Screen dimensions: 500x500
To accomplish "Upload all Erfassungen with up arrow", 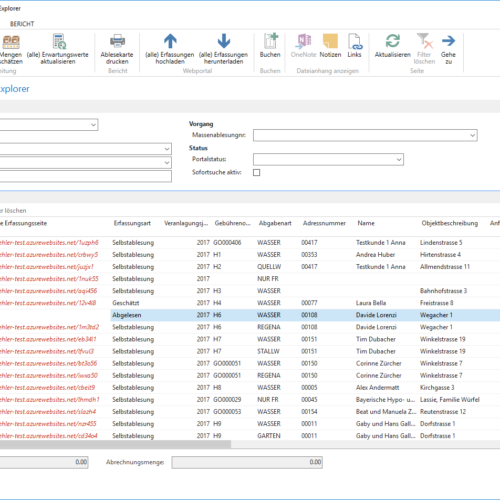I will (x=170, y=41).
